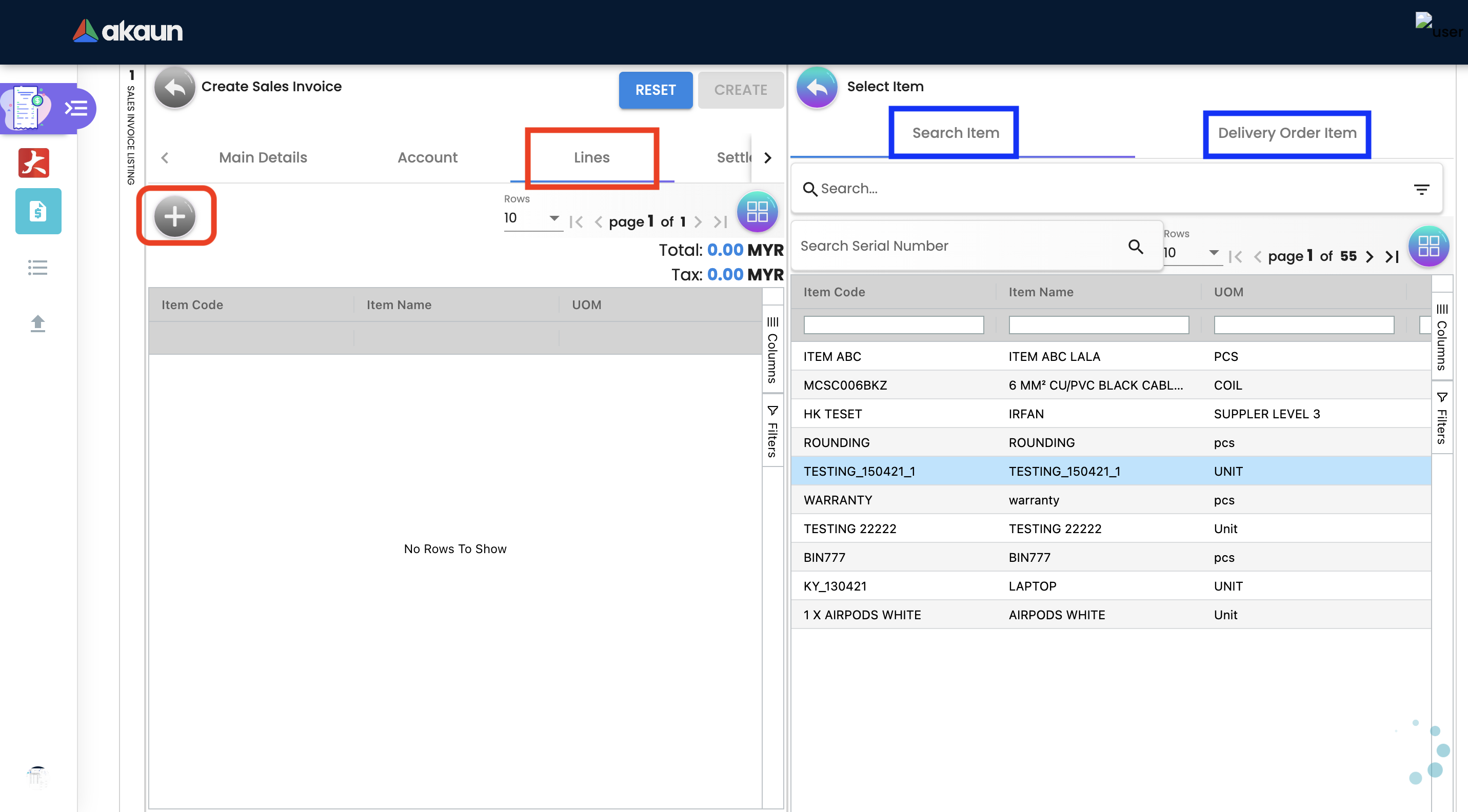1468x812 pixels.
Task: Go to next page of items
Action: click(x=1370, y=257)
